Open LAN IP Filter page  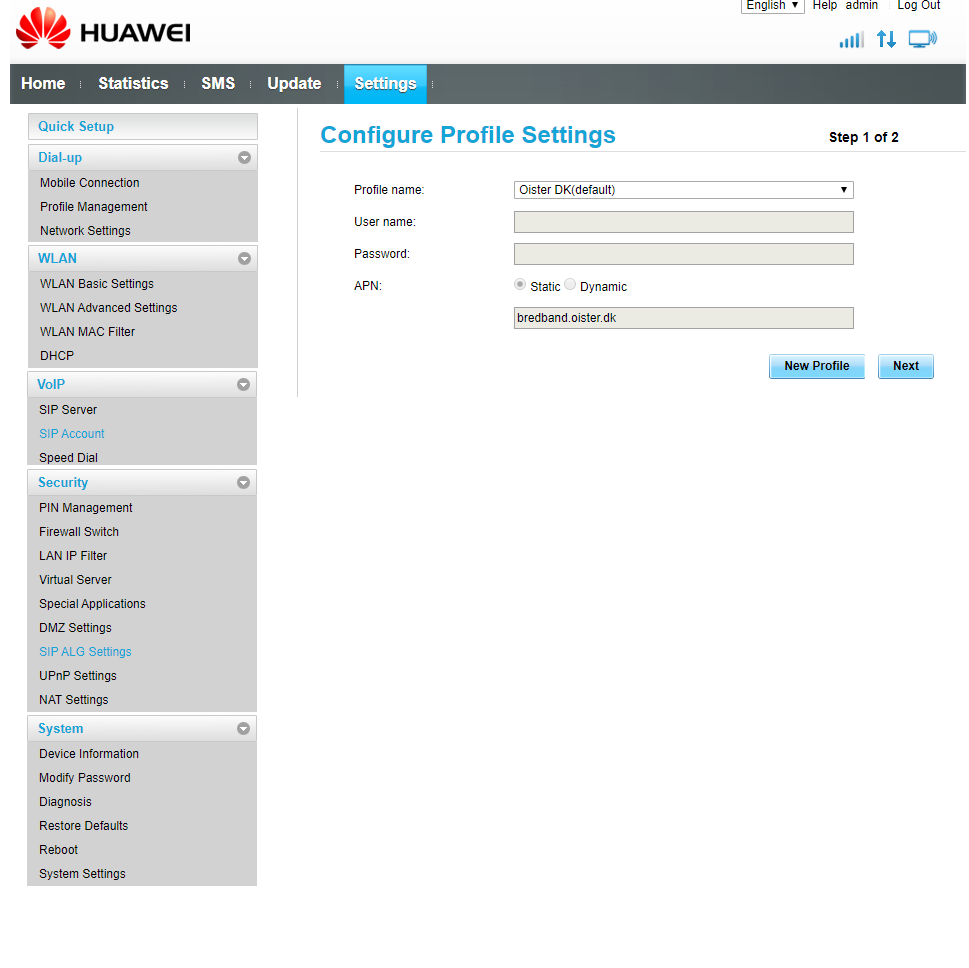point(73,556)
